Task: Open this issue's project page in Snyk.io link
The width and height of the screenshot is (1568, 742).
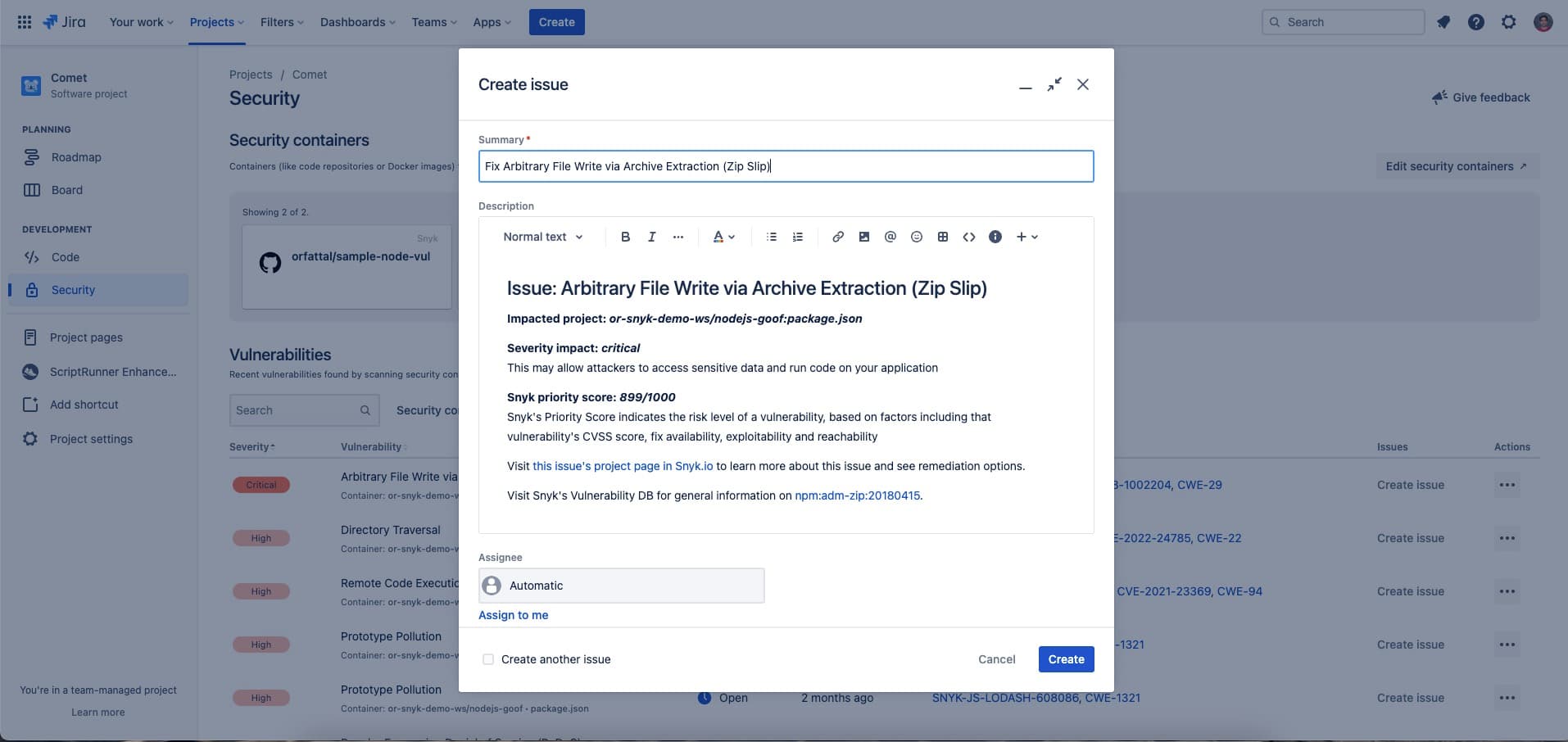Action: tap(623, 466)
